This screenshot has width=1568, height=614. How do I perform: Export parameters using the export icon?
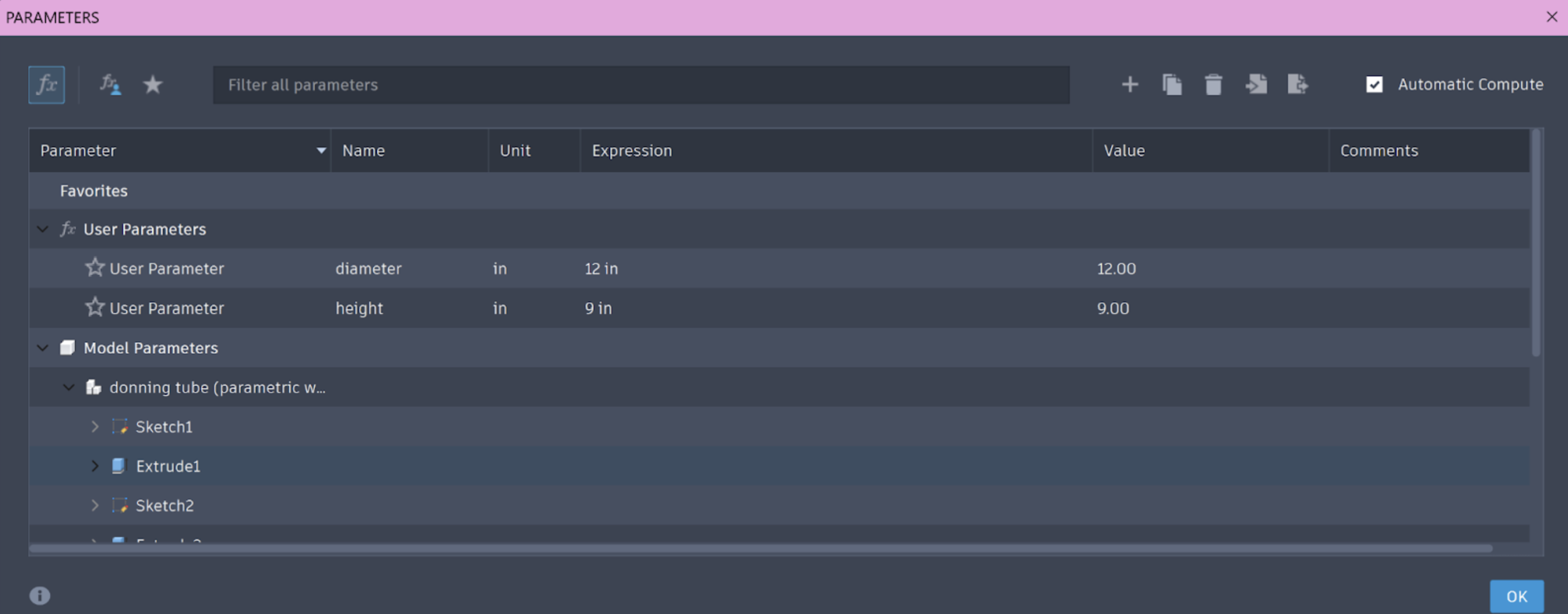click(1299, 84)
